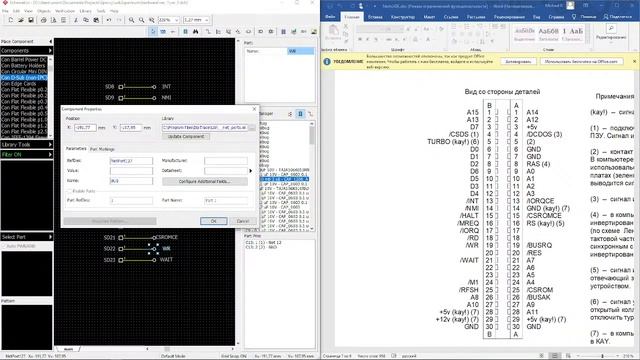This screenshot has width=640, height=360.
Task: Expand the Library Tools section
Action: pos(27,144)
